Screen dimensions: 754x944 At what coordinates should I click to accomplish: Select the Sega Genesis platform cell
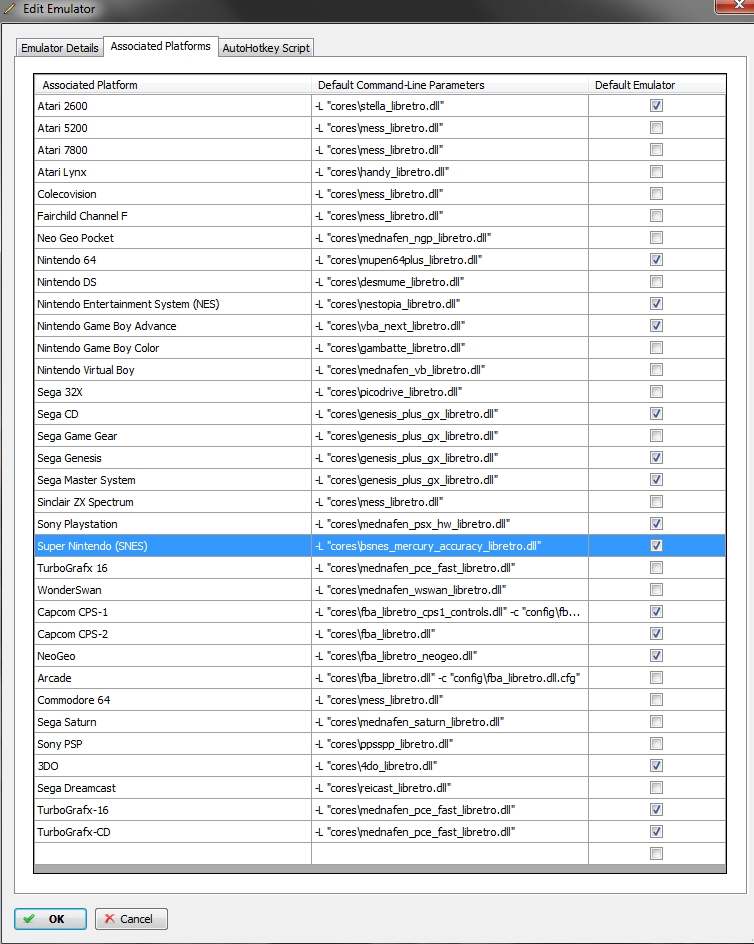pos(173,458)
